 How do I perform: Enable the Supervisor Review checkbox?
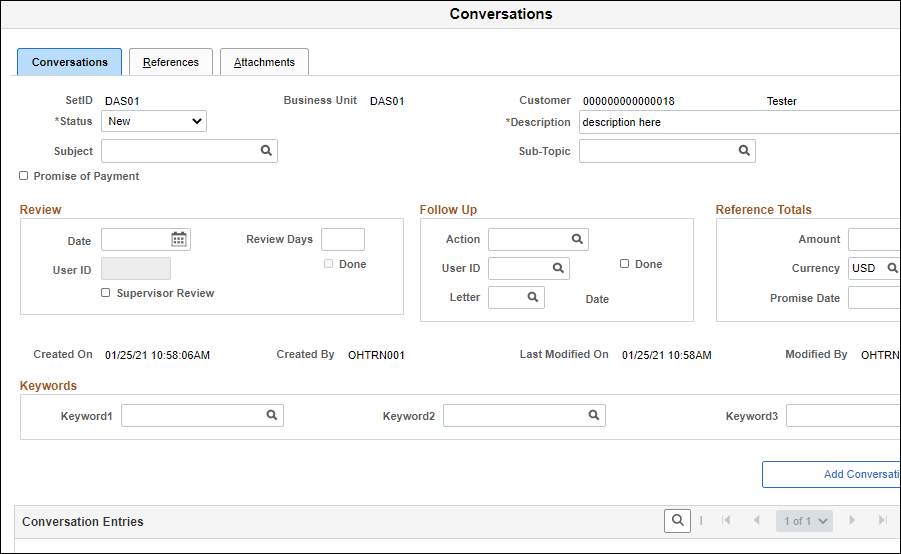pos(106,293)
